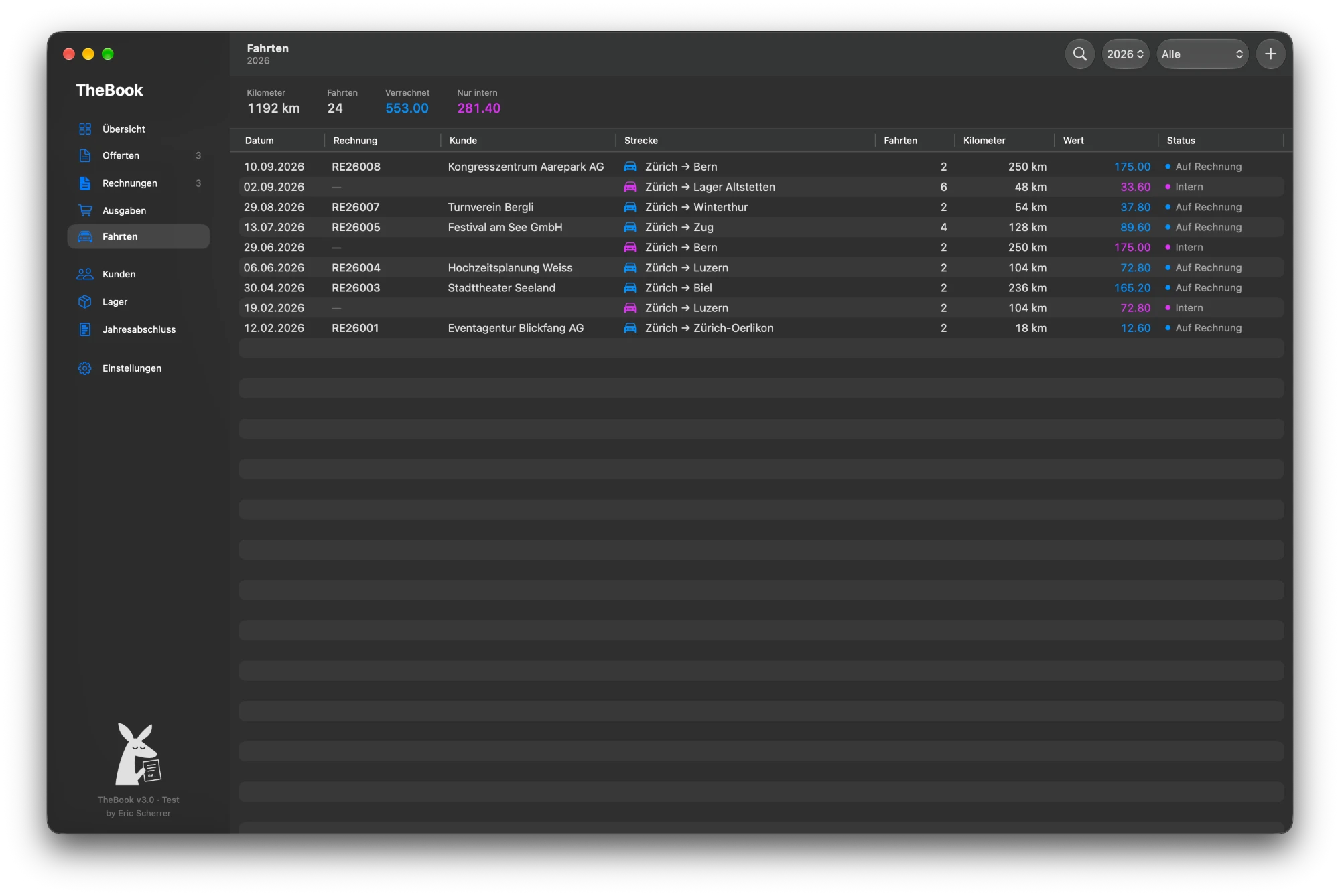Select the Hochzeitsplanung Weiss row

(761, 267)
